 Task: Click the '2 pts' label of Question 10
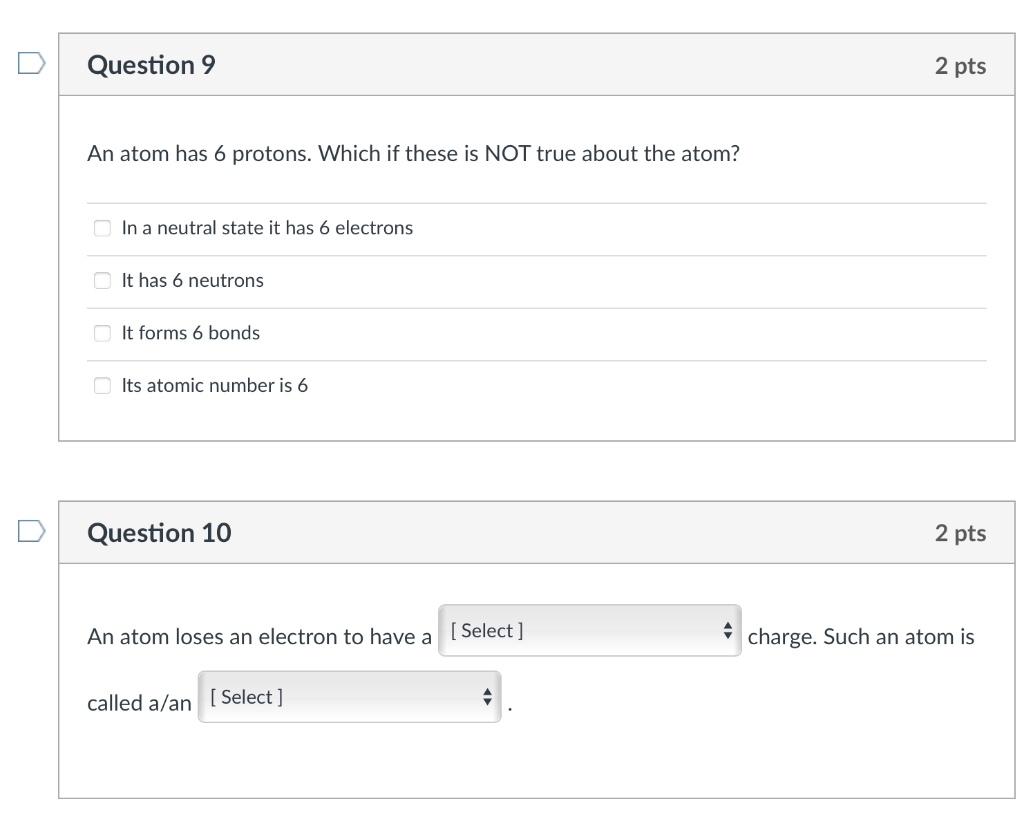tap(960, 533)
